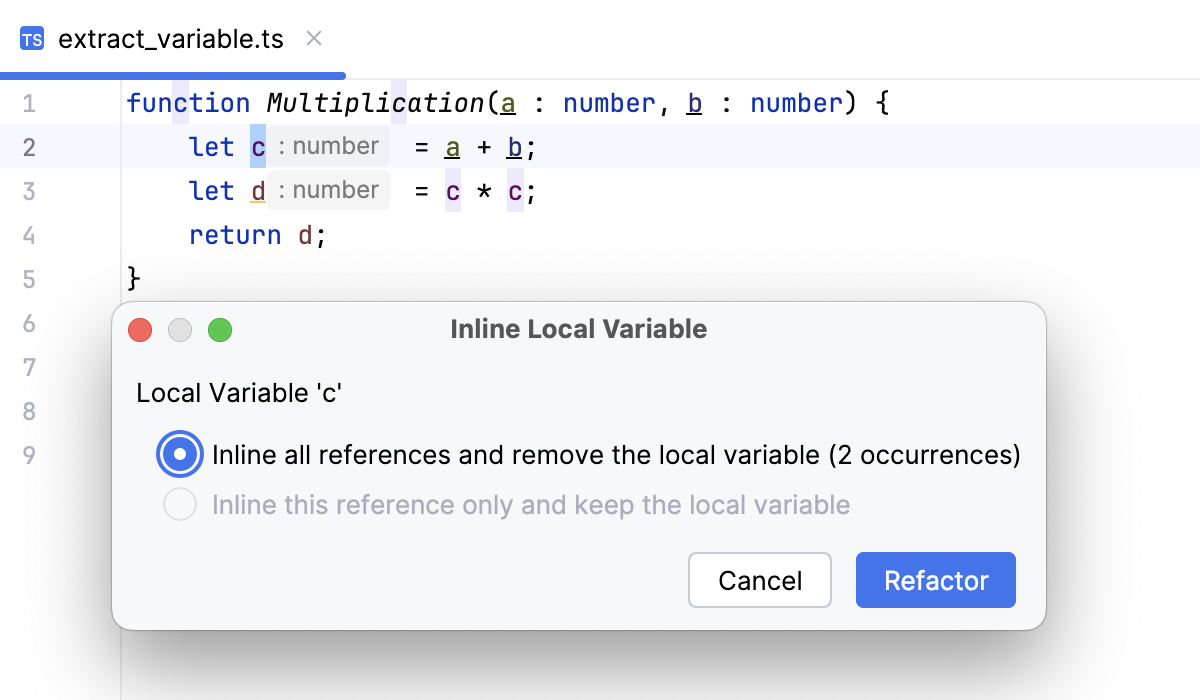Select the extract_variable.ts editor tab

[x=171, y=39]
